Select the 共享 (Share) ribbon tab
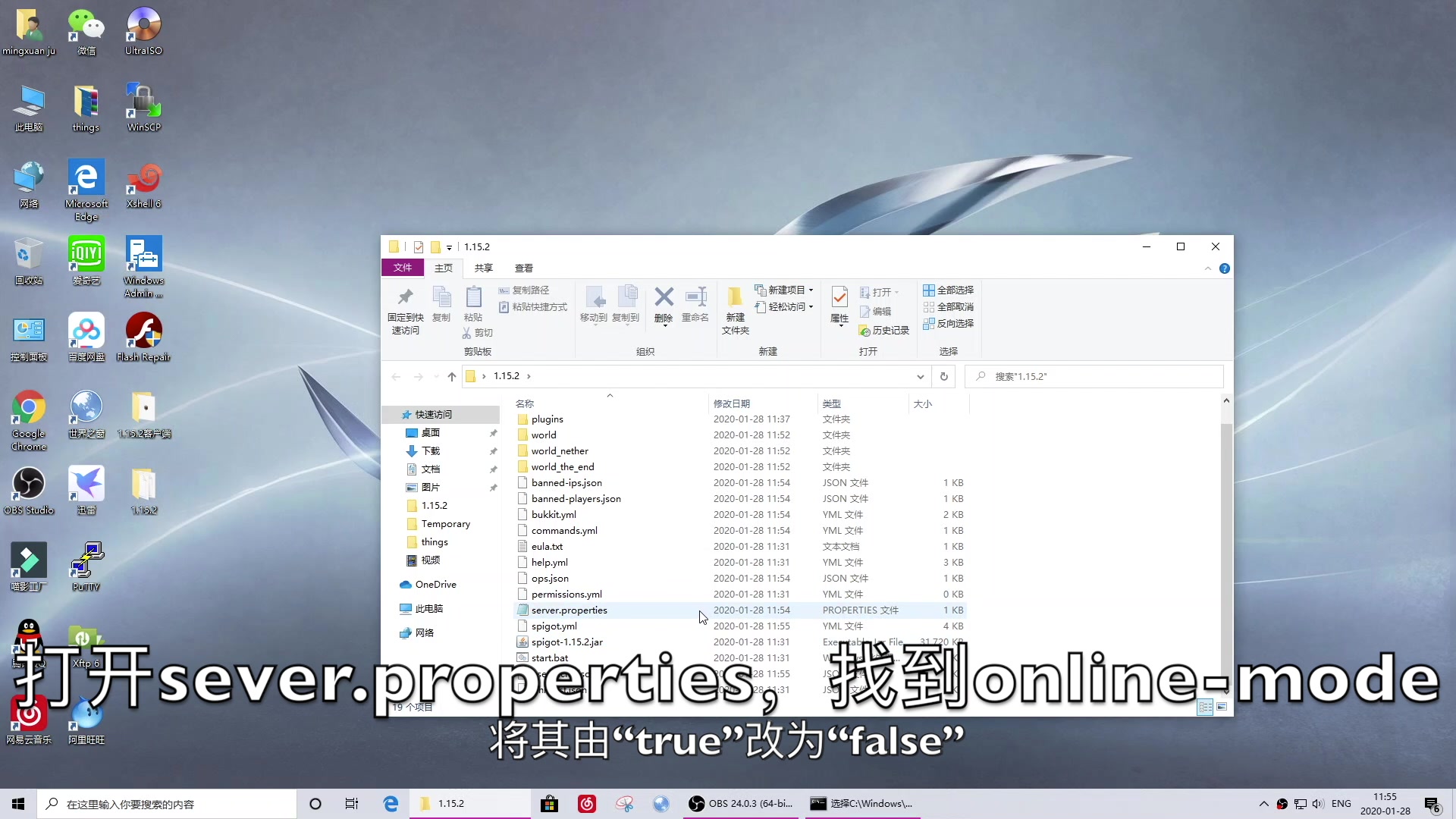The width and height of the screenshot is (1456, 819). [483, 268]
